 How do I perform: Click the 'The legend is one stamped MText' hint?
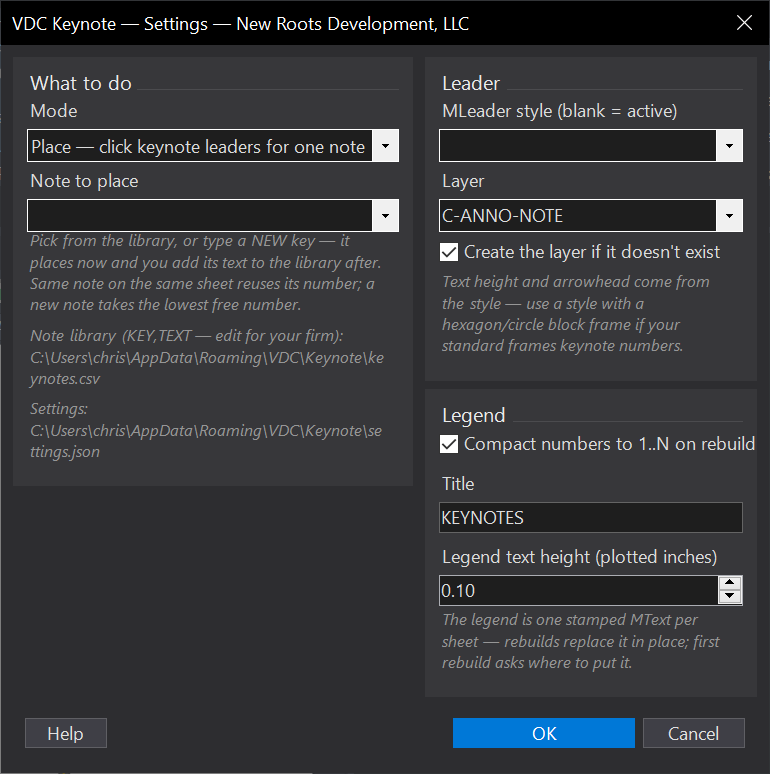[x=580, y=641]
